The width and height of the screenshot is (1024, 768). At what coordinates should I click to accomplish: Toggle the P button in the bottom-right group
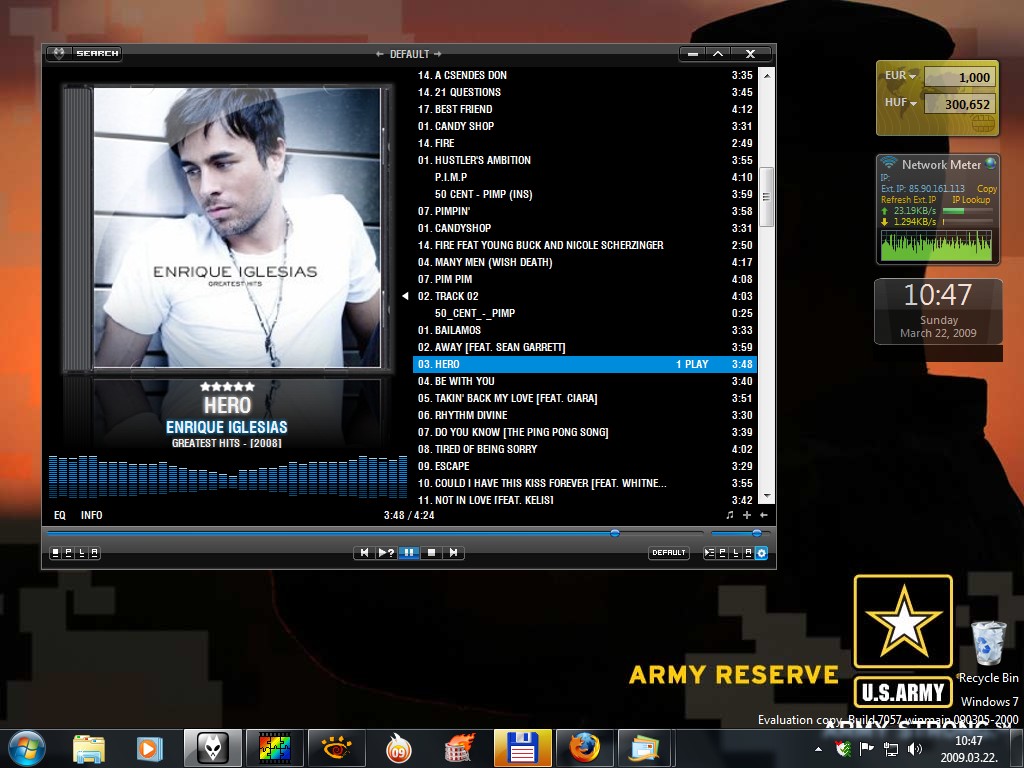click(x=722, y=553)
